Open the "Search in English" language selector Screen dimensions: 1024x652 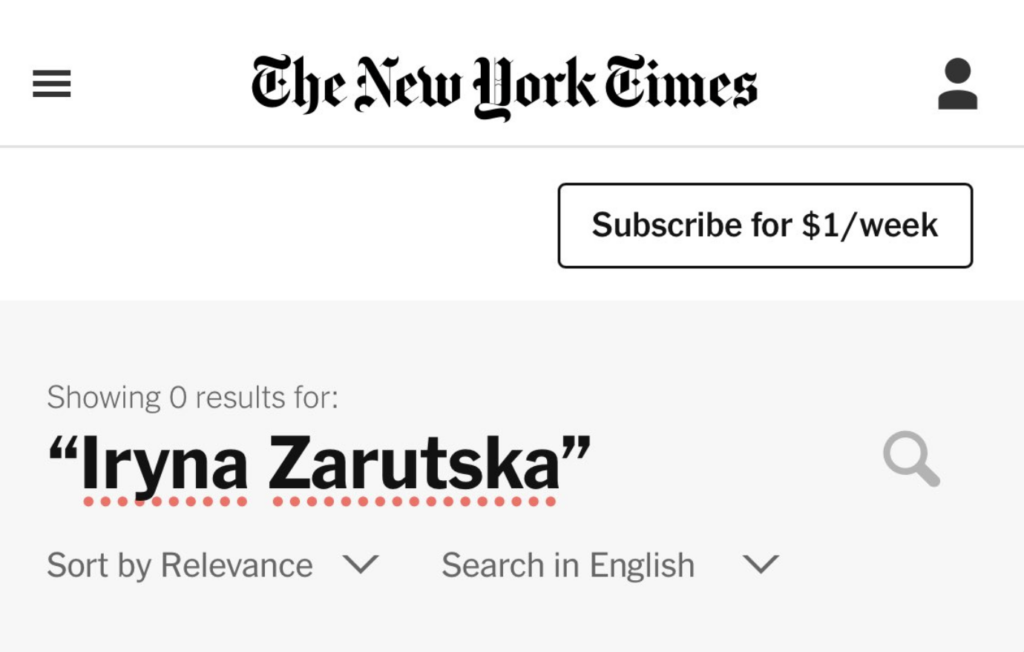click(x=568, y=566)
